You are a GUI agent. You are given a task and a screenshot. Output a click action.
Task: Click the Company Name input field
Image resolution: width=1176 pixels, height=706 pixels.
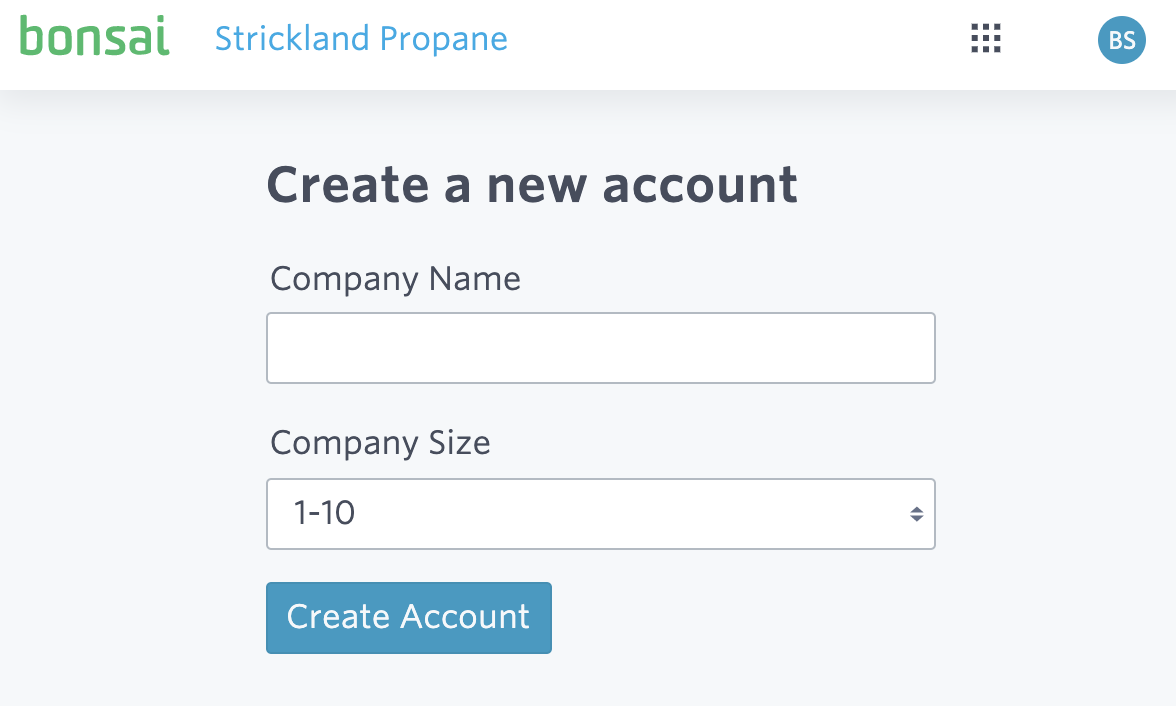click(x=600, y=348)
